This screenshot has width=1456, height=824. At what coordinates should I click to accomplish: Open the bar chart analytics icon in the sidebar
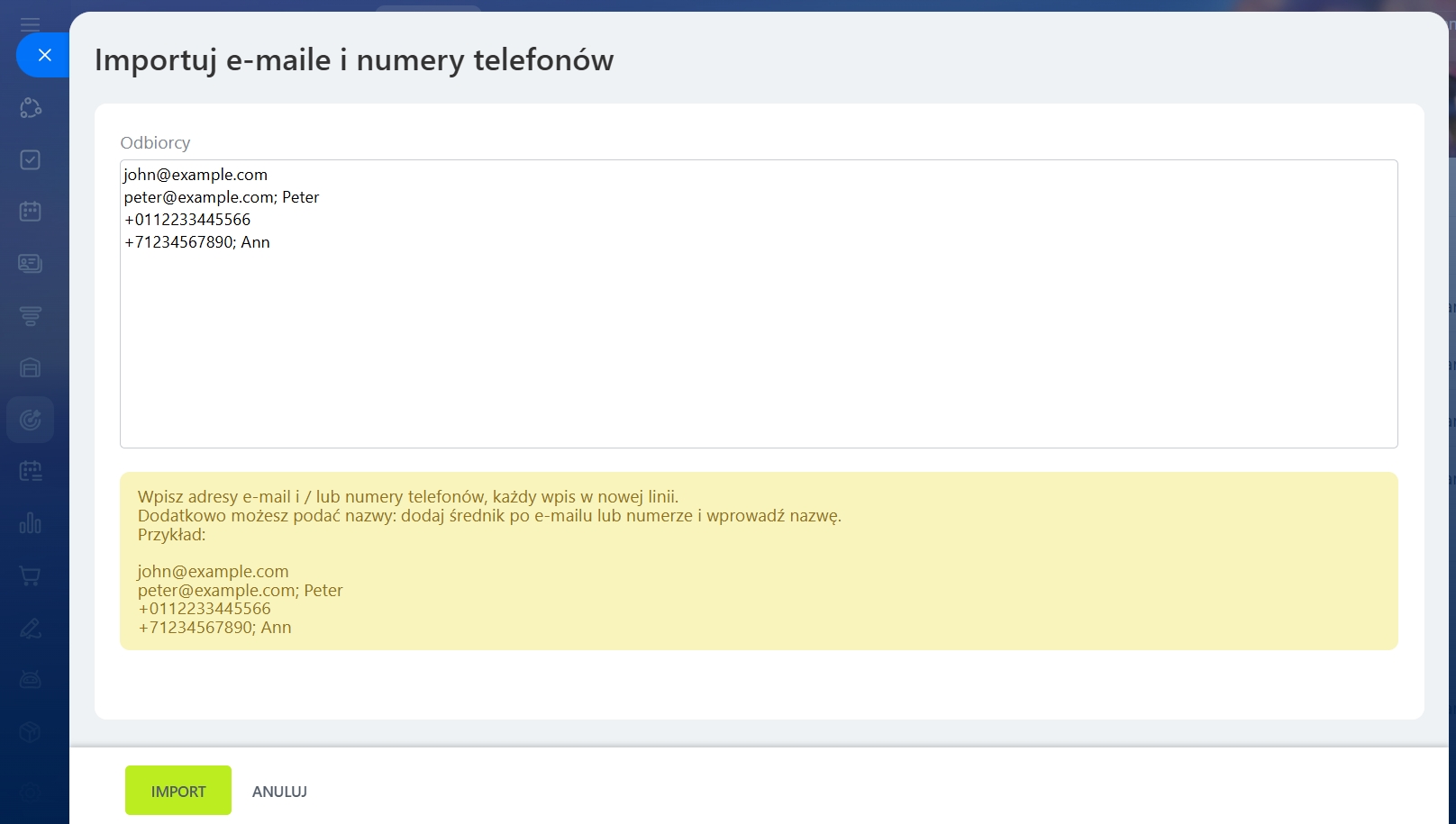point(30,523)
